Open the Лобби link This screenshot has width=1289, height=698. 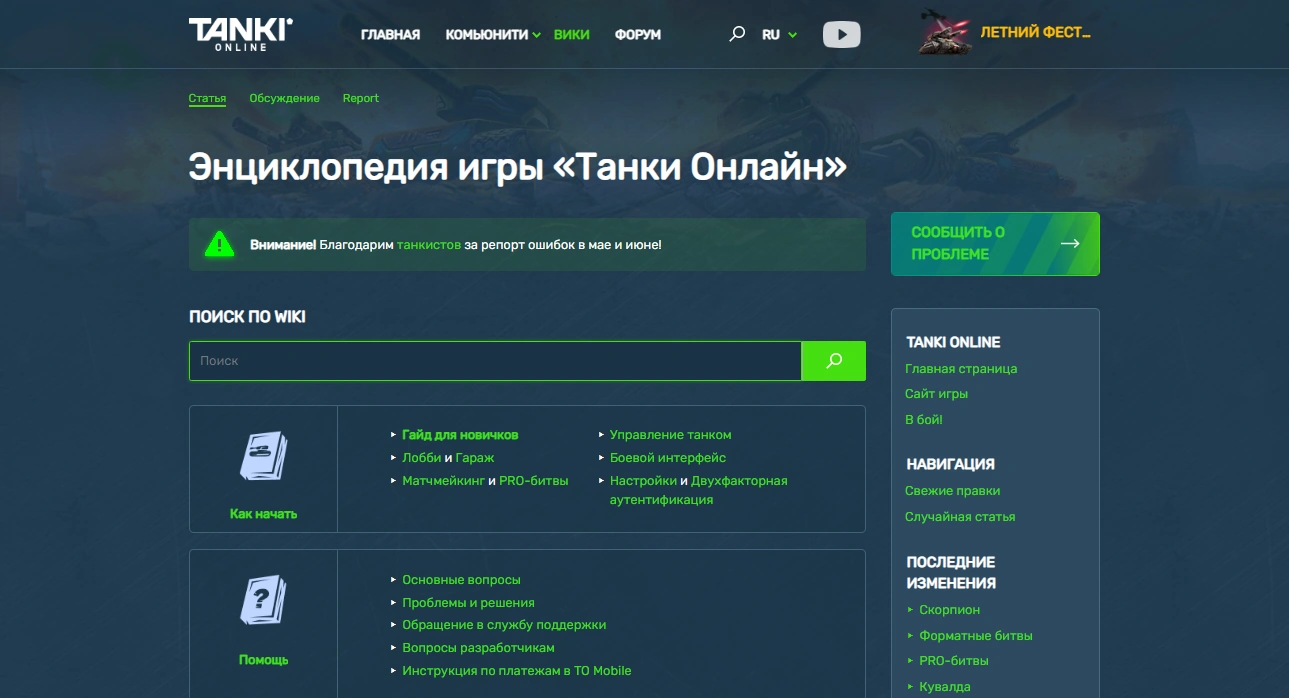[421, 458]
